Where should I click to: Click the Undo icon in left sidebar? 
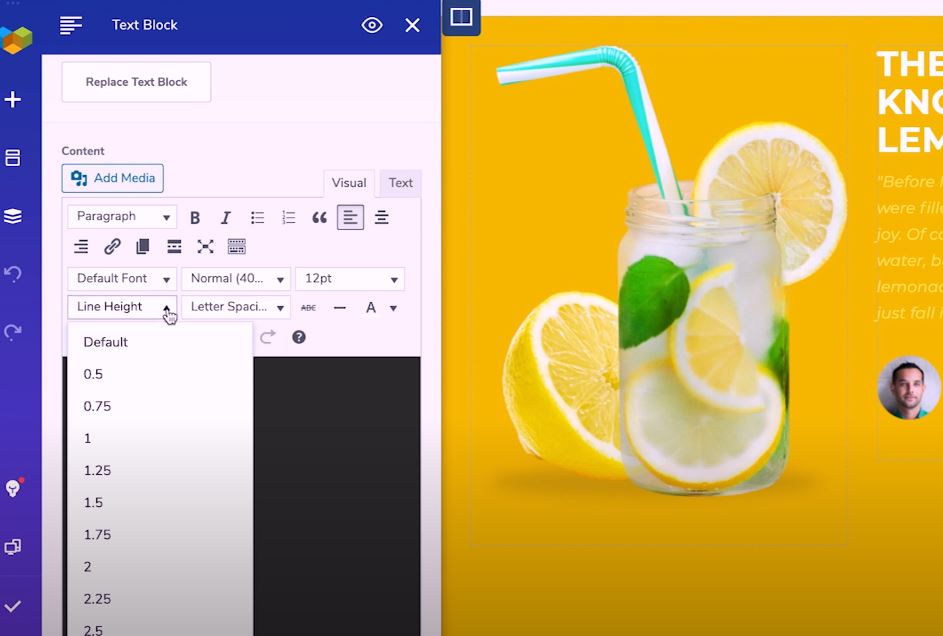point(13,274)
